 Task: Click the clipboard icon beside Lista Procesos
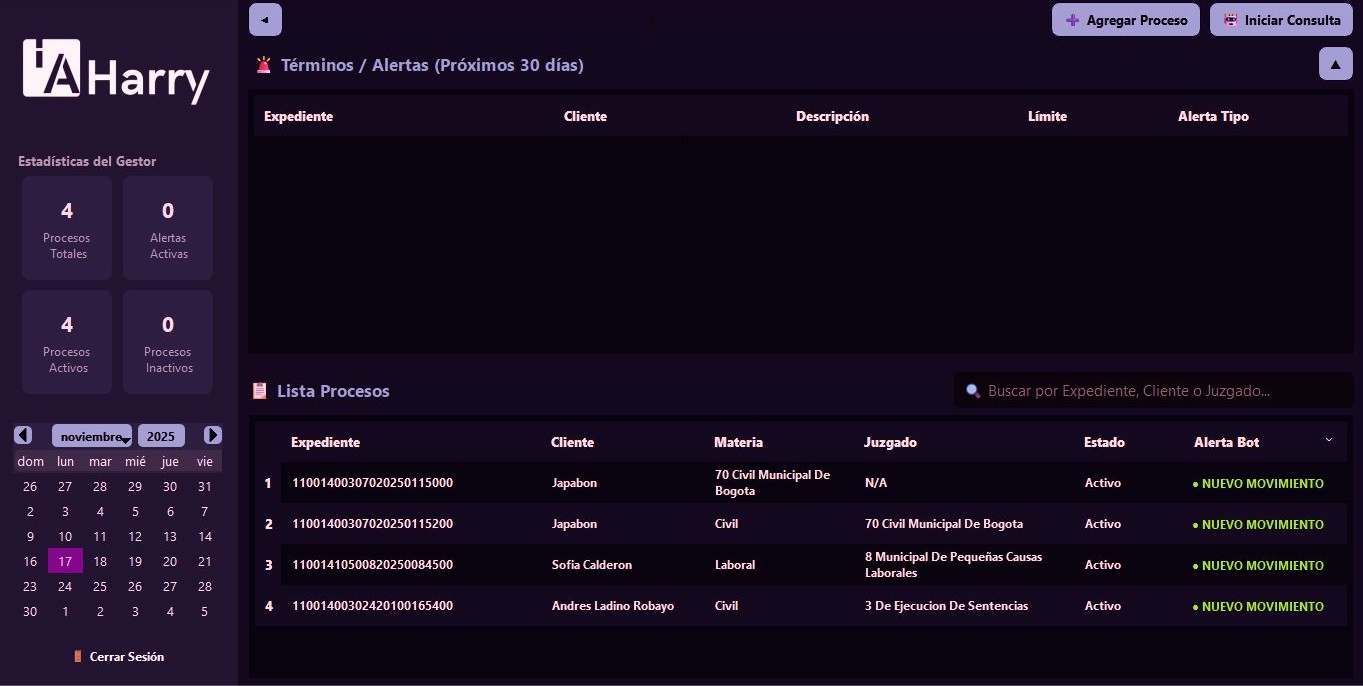pos(259,390)
